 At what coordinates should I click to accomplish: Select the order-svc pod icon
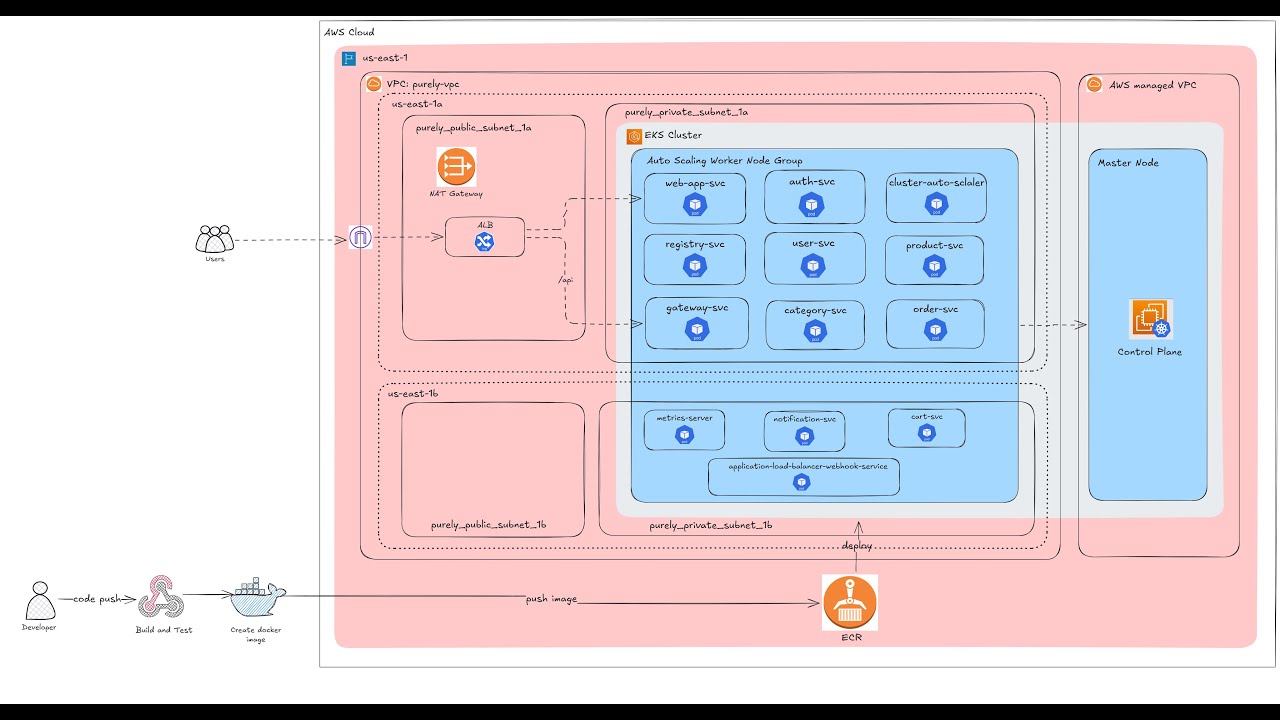click(935, 329)
